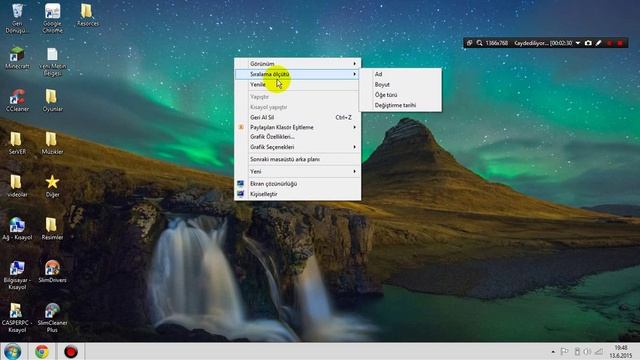Pause recording with the darker red button
The image size is (640, 360).
point(610,43)
